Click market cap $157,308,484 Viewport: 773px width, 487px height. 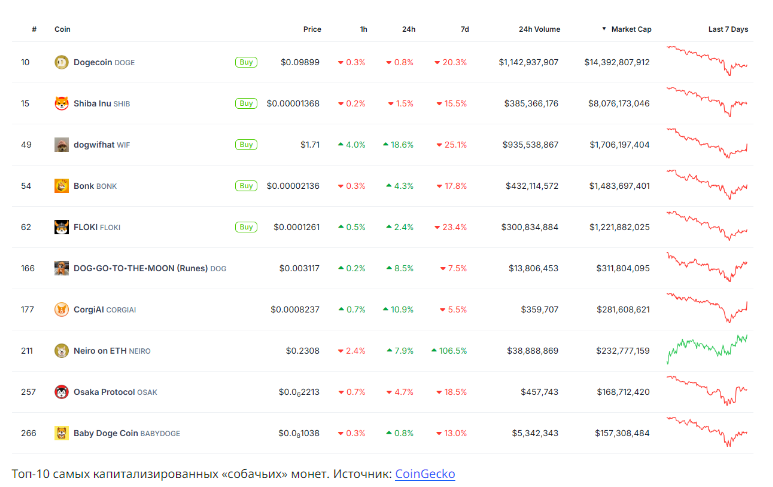(x=622, y=433)
